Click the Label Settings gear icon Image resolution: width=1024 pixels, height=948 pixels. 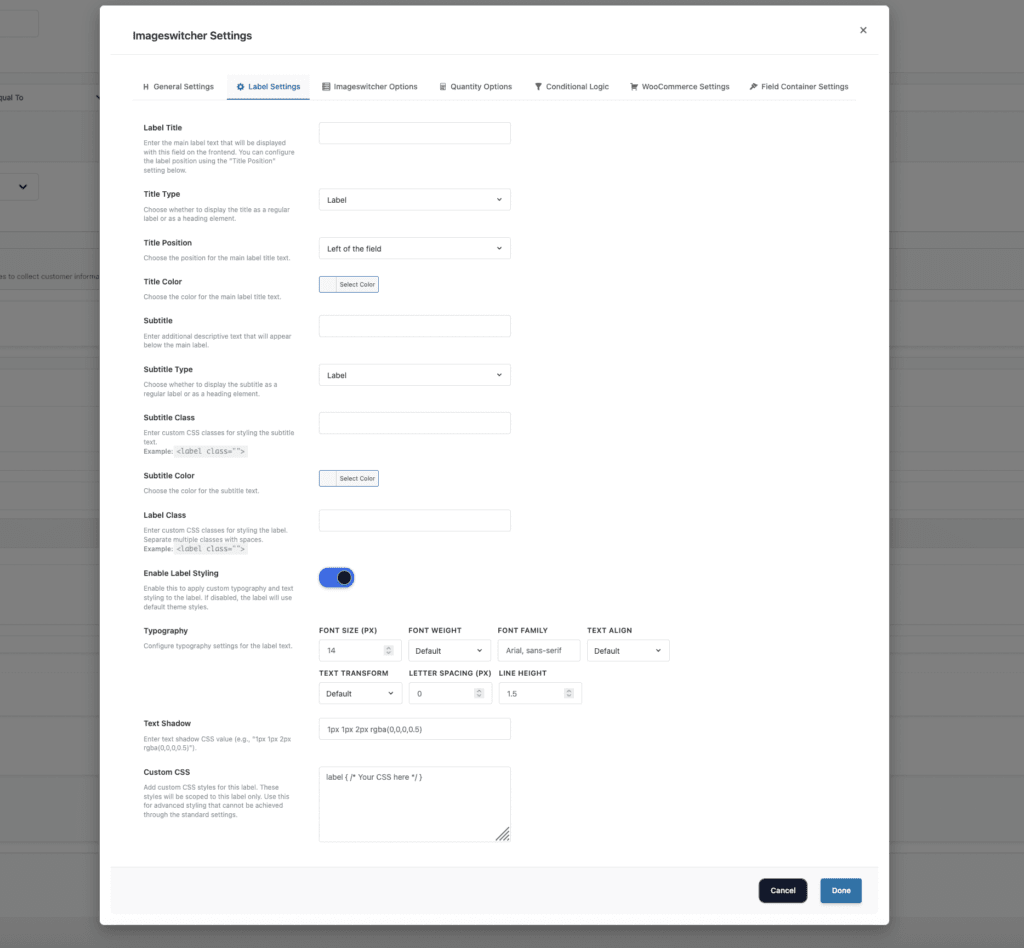coord(240,86)
